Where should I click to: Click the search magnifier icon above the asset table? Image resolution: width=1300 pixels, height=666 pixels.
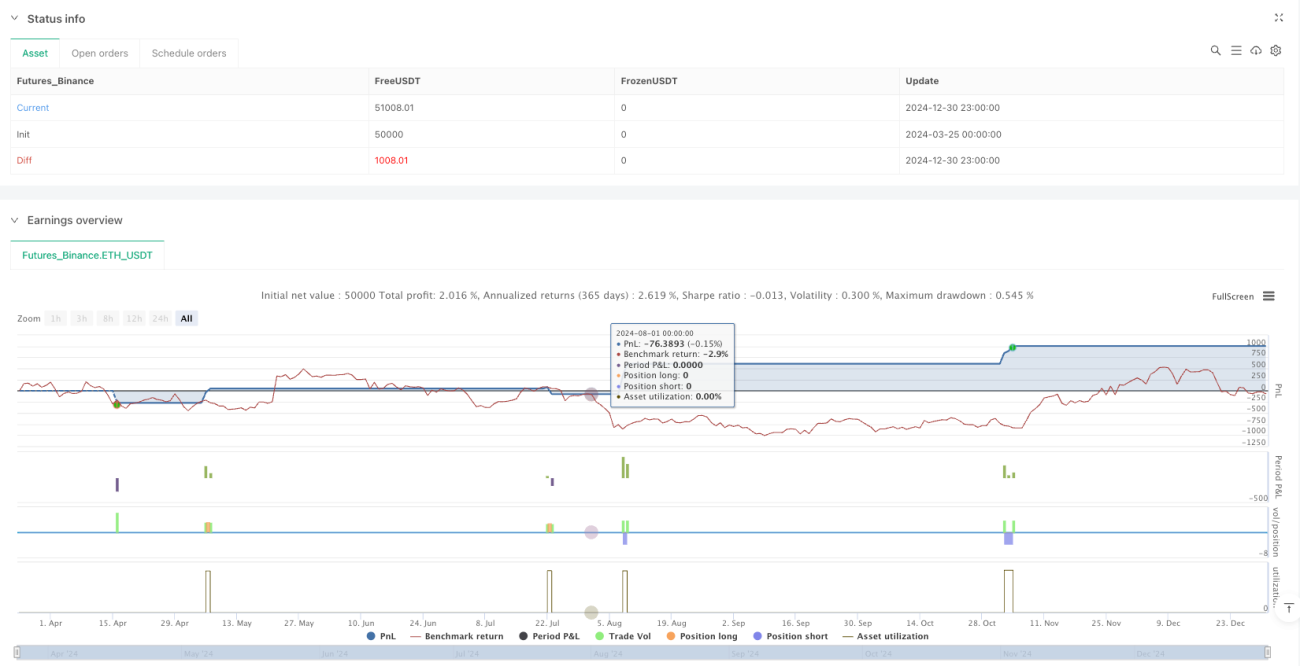tap(1216, 50)
